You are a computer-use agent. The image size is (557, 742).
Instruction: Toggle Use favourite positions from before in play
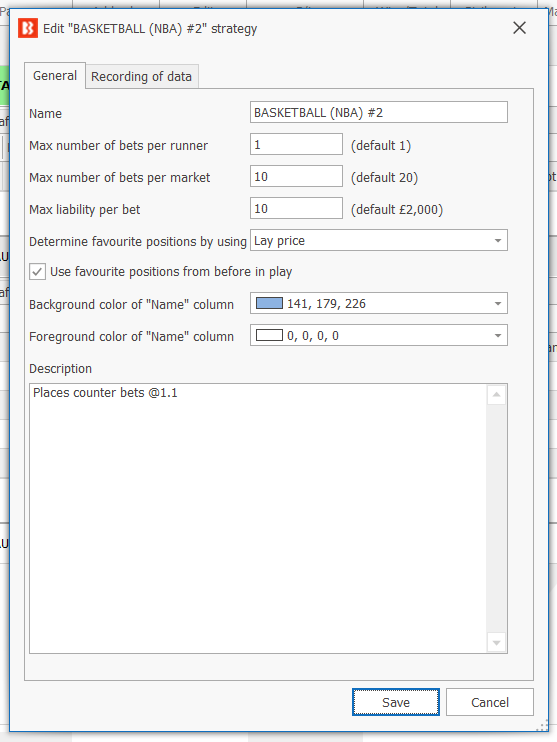[x=37, y=272]
